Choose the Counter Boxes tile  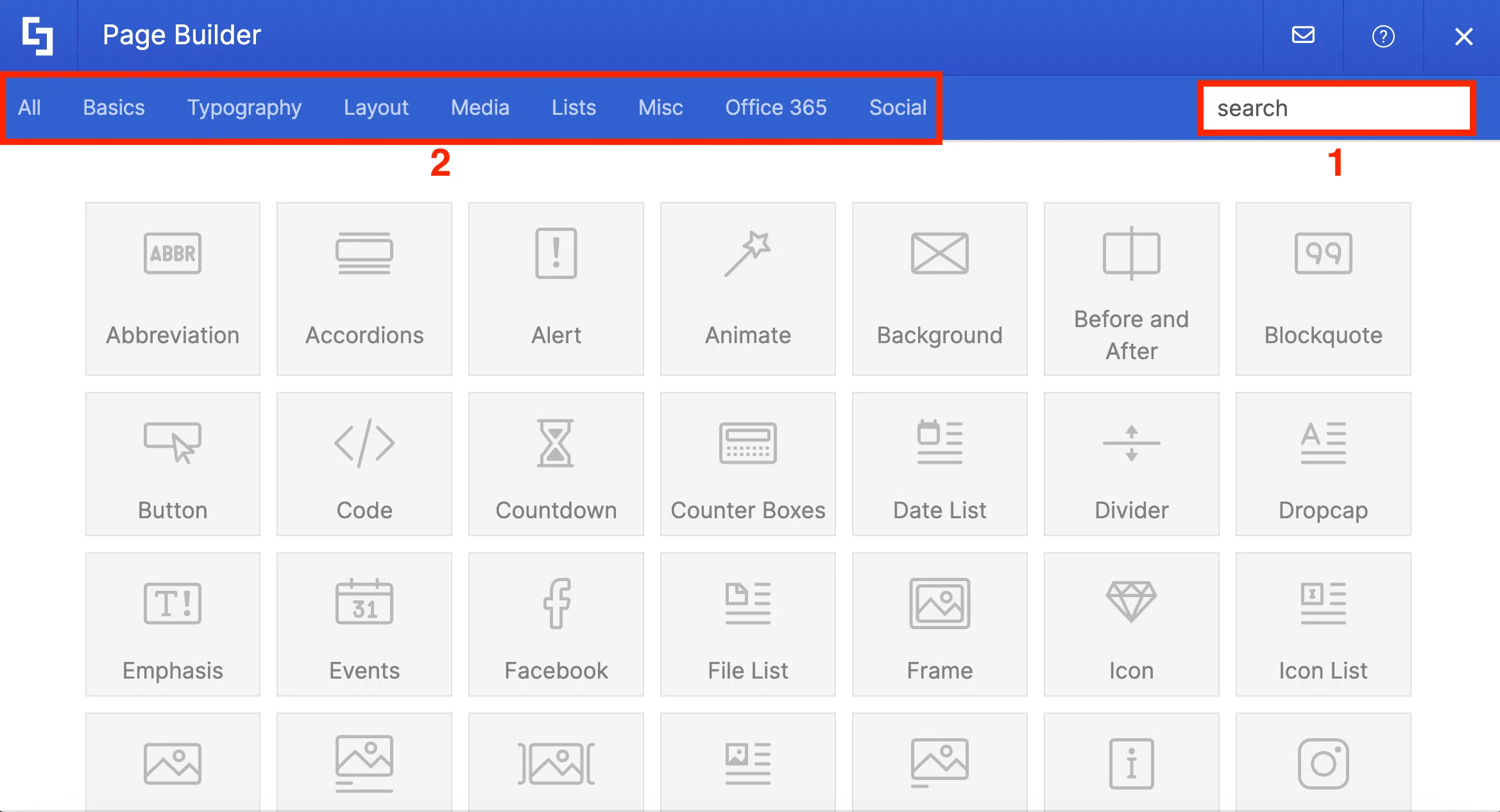[748, 464]
